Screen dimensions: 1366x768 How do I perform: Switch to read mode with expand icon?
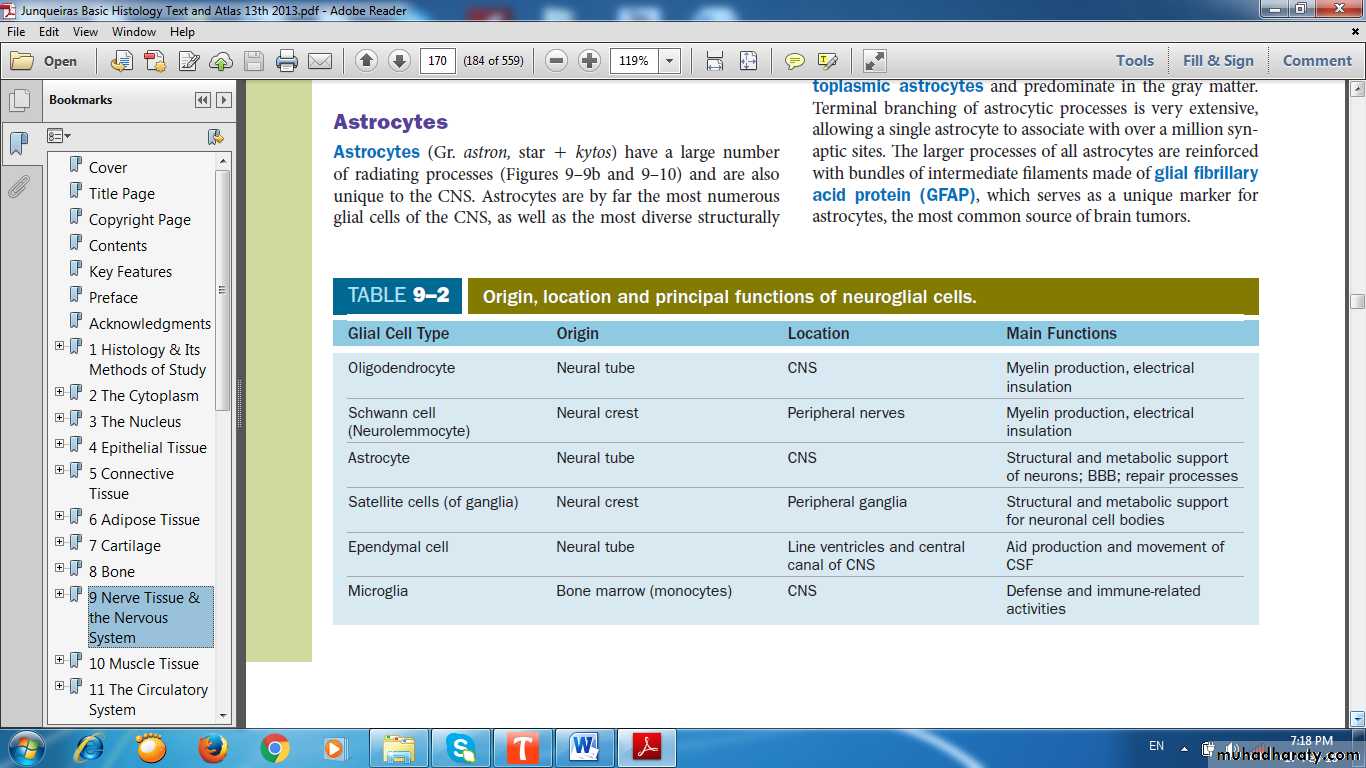tap(875, 61)
